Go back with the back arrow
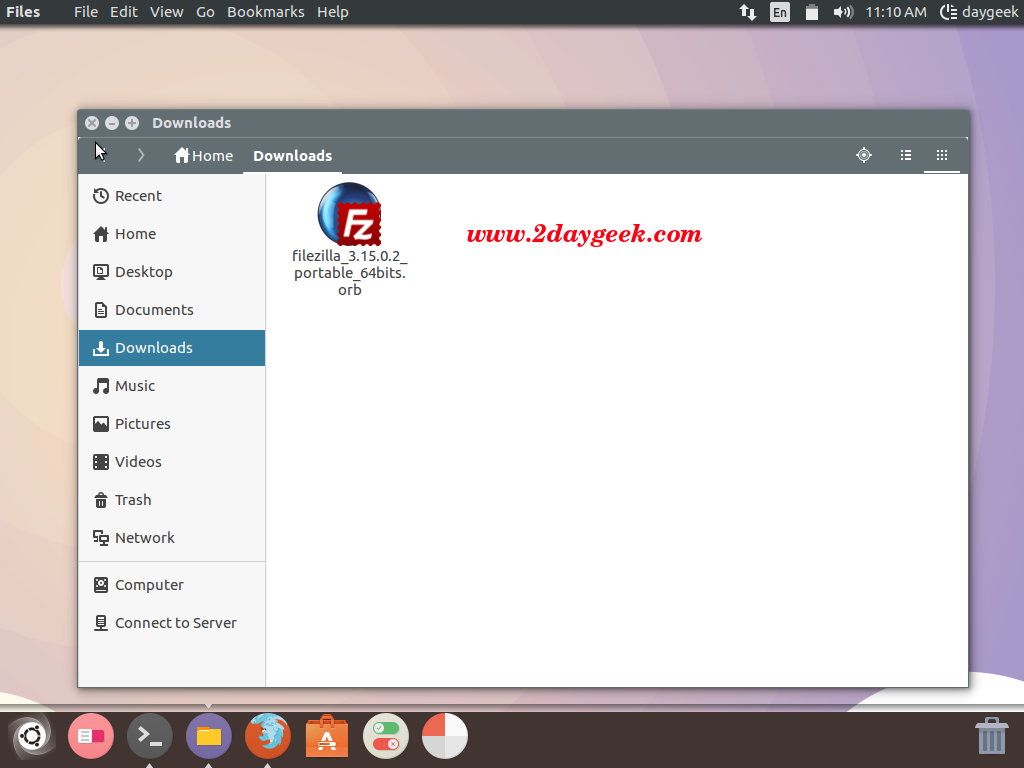This screenshot has height=768, width=1024. tap(103, 155)
